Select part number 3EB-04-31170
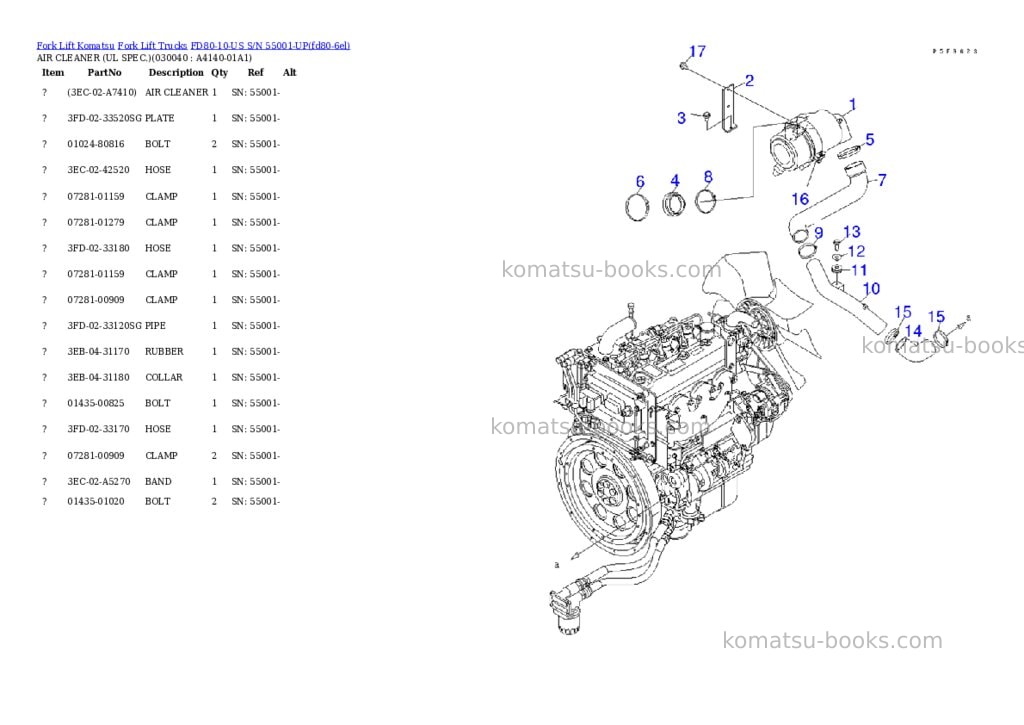 coord(98,351)
